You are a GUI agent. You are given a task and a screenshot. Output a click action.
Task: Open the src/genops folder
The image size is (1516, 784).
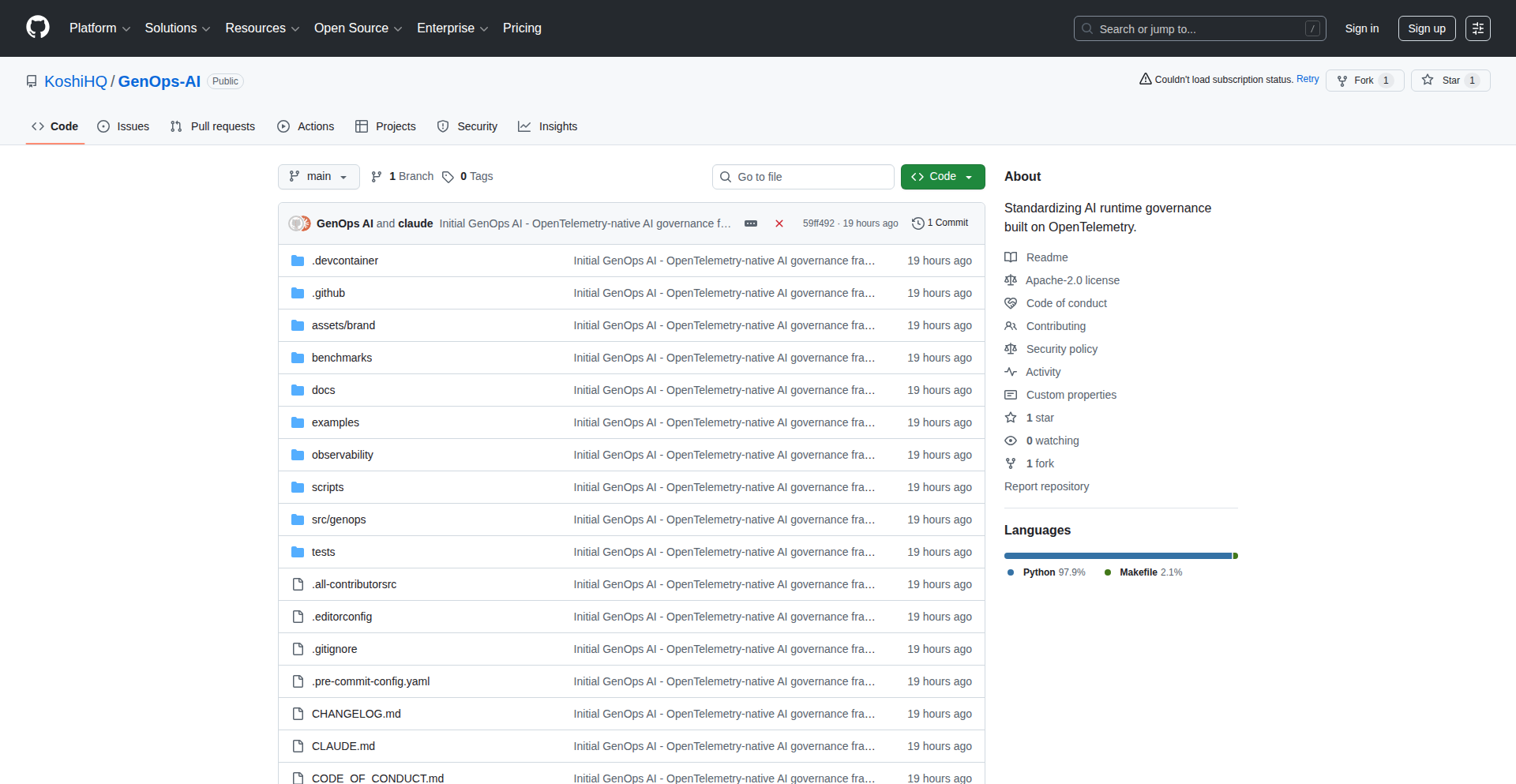click(x=339, y=520)
